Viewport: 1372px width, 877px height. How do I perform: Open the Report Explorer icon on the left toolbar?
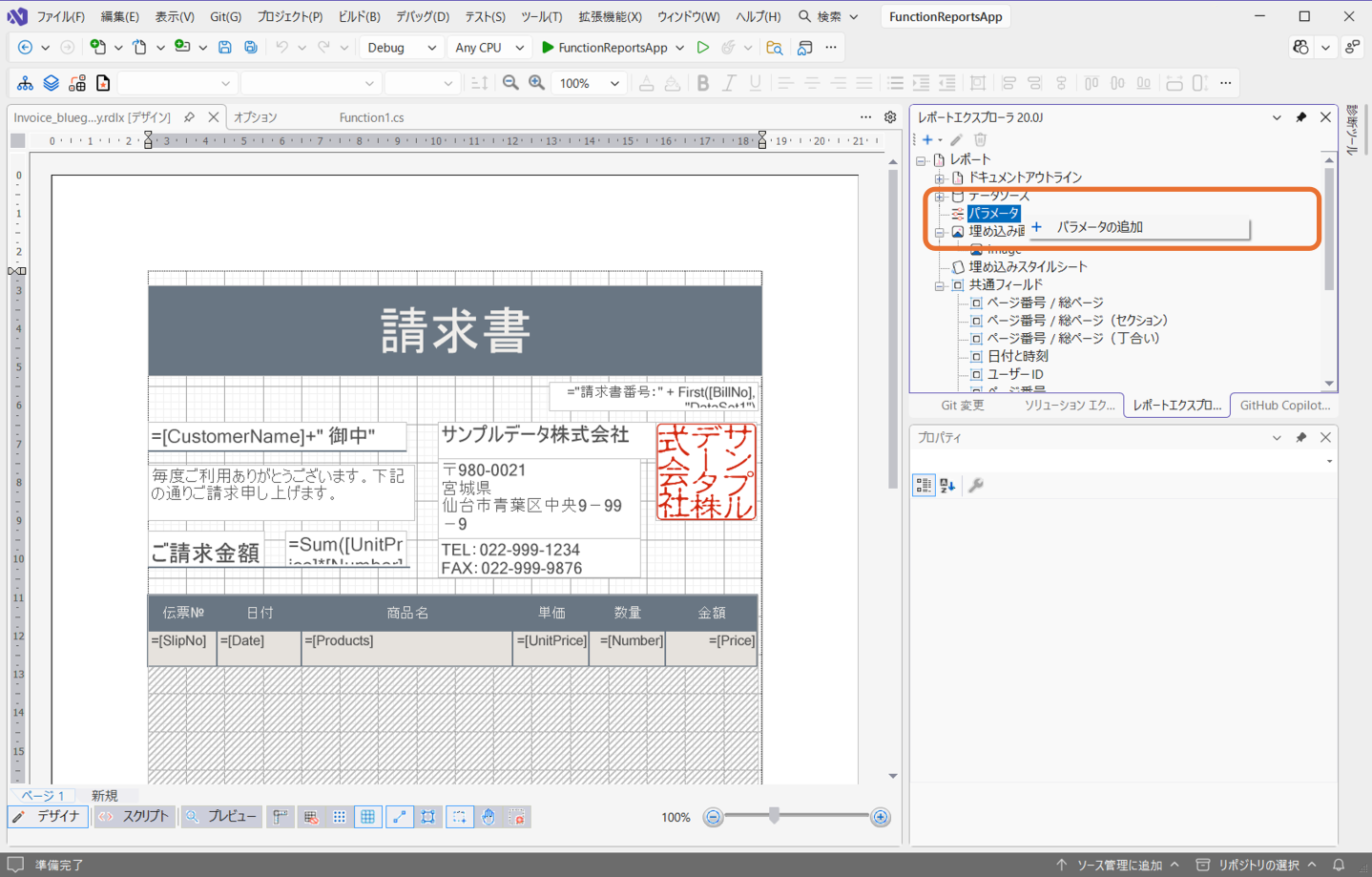(24, 83)
